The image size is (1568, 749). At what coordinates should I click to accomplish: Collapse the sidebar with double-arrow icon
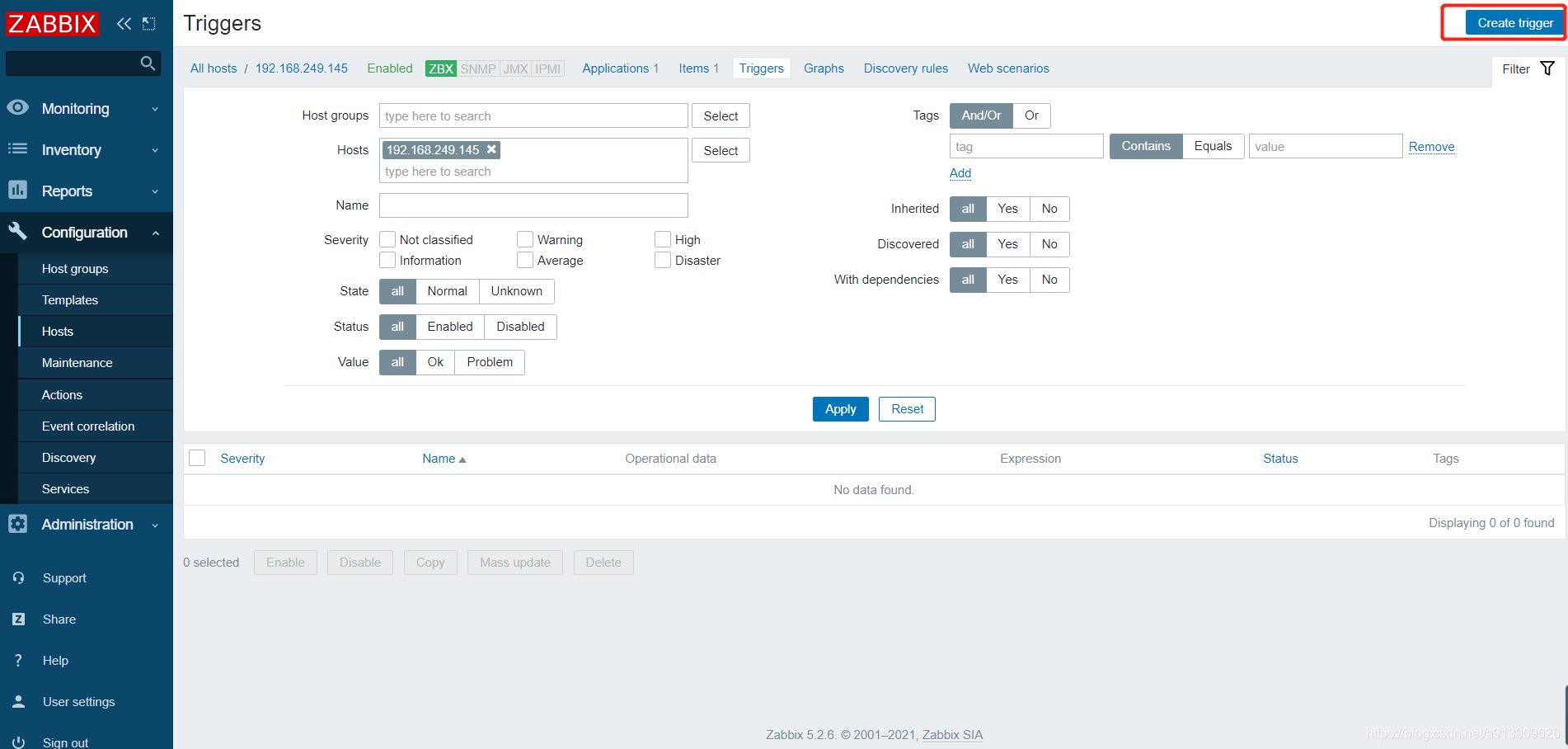[124, 24]
